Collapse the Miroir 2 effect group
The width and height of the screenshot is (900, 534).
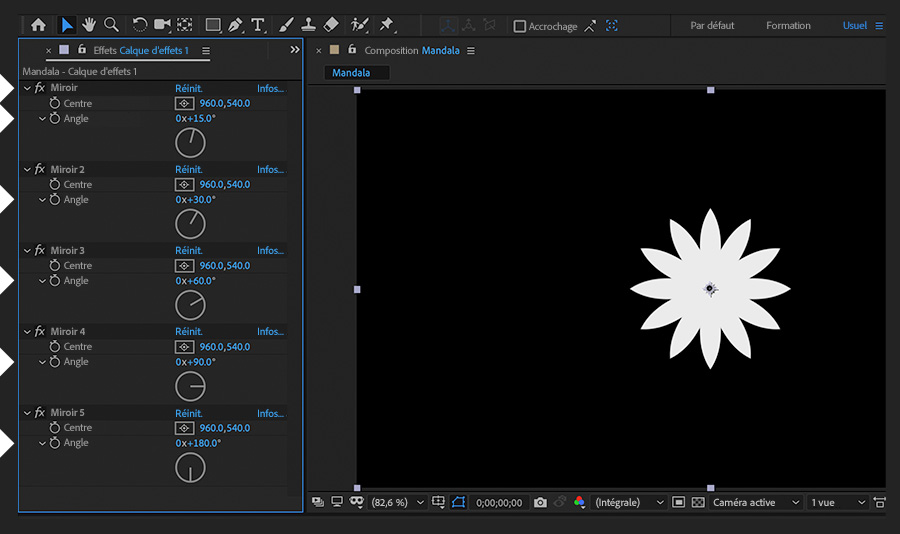pyautogui.click(x=28, y=169)
